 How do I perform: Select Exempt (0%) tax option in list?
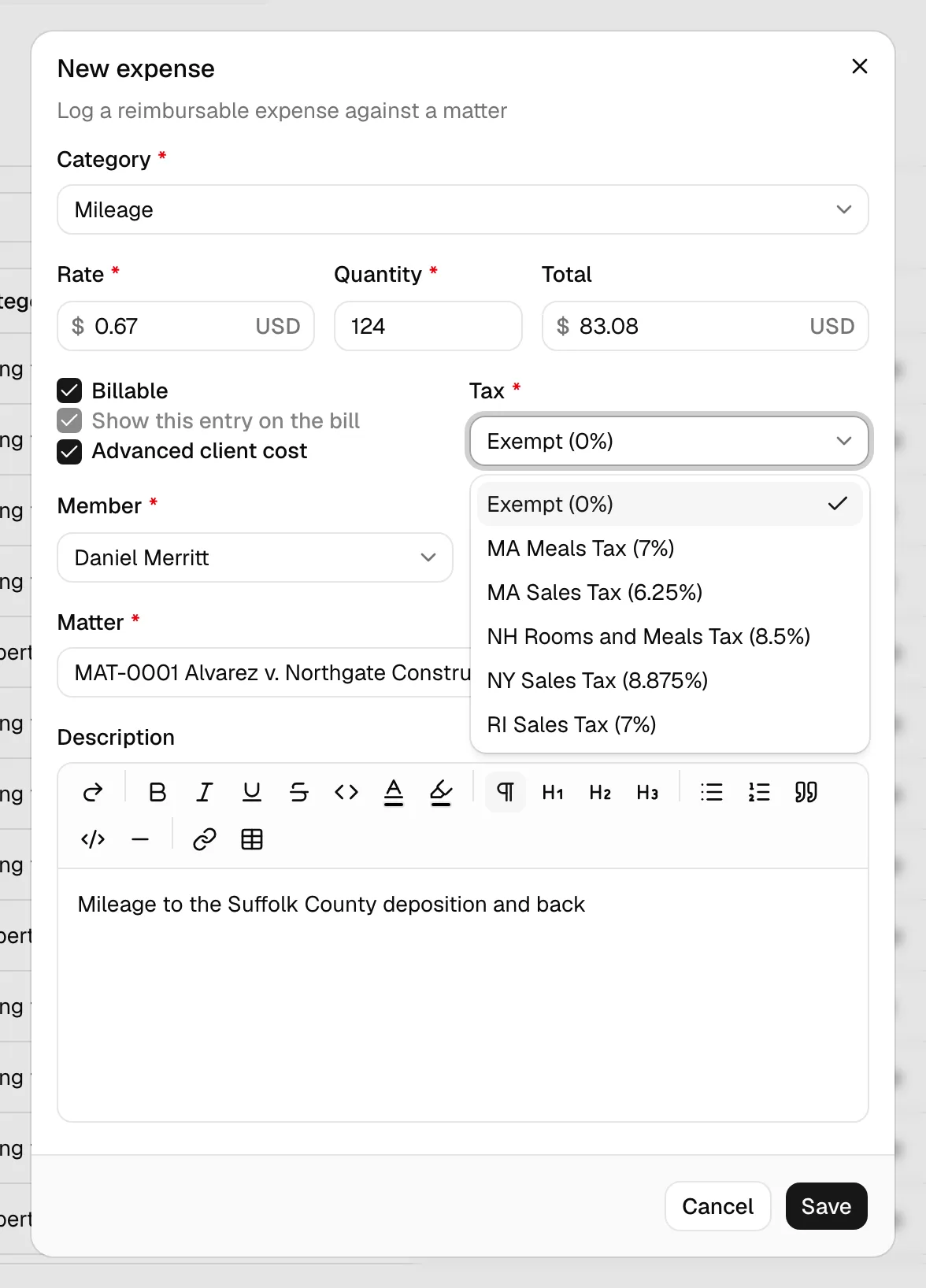[x=670, y=504]
